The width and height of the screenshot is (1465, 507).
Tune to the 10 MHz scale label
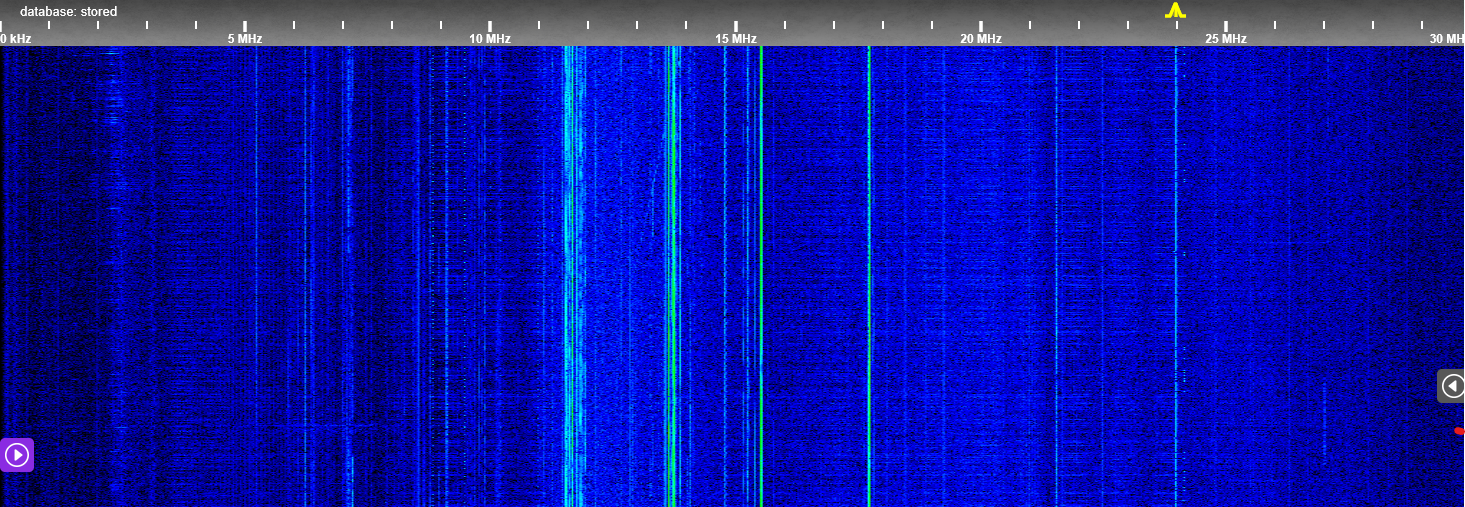(x=490, y=39)
